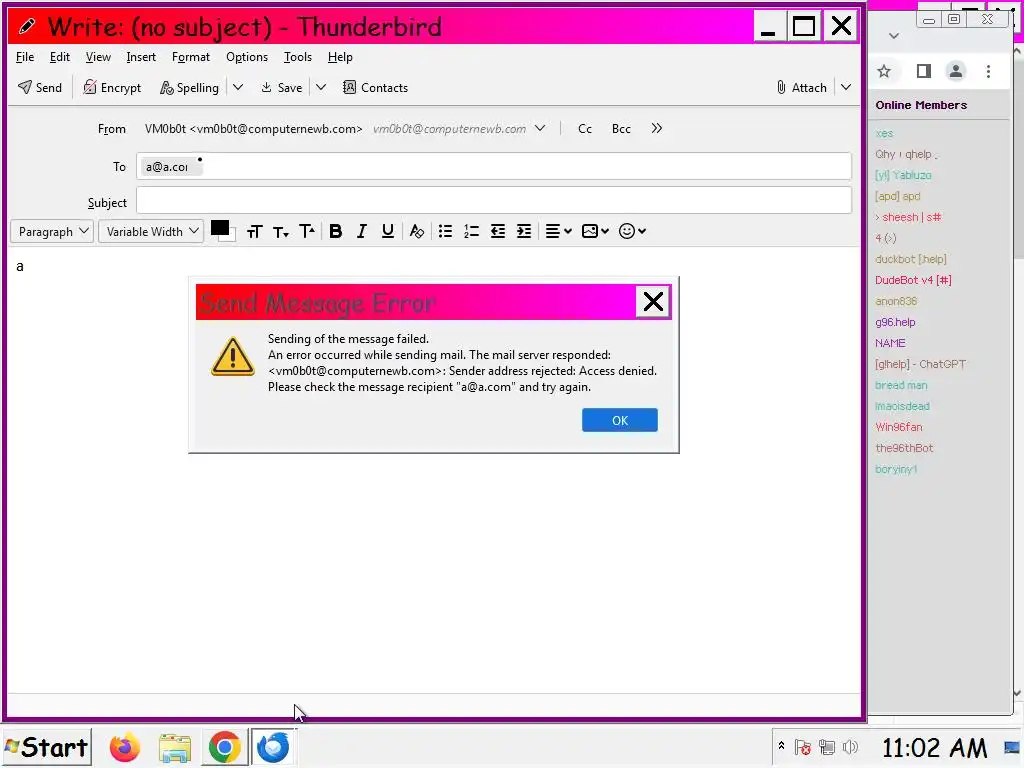
Task: Open the Paragraph style dropdown
Action: click(x=52, y=231)
